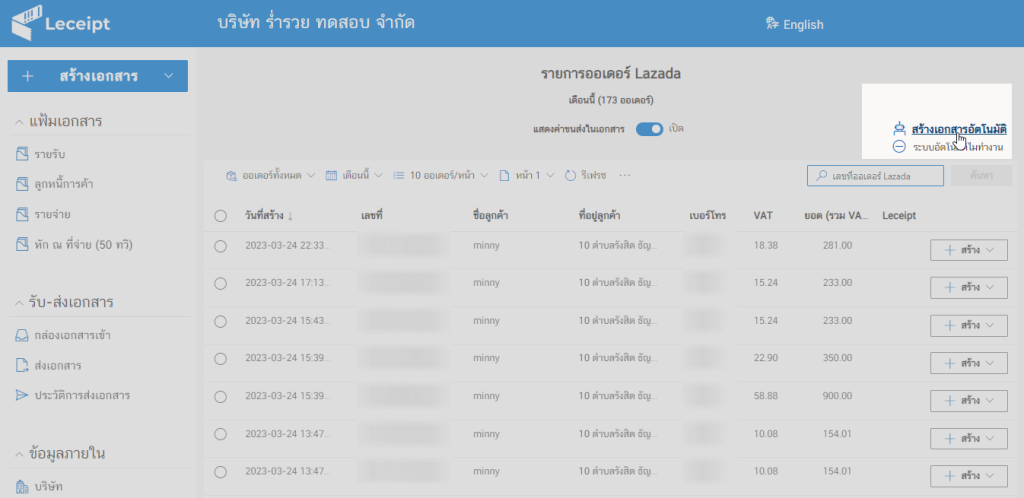1024x498 pixels.
Task: Select all orders with header radio circle
Action: pos(220,216)
